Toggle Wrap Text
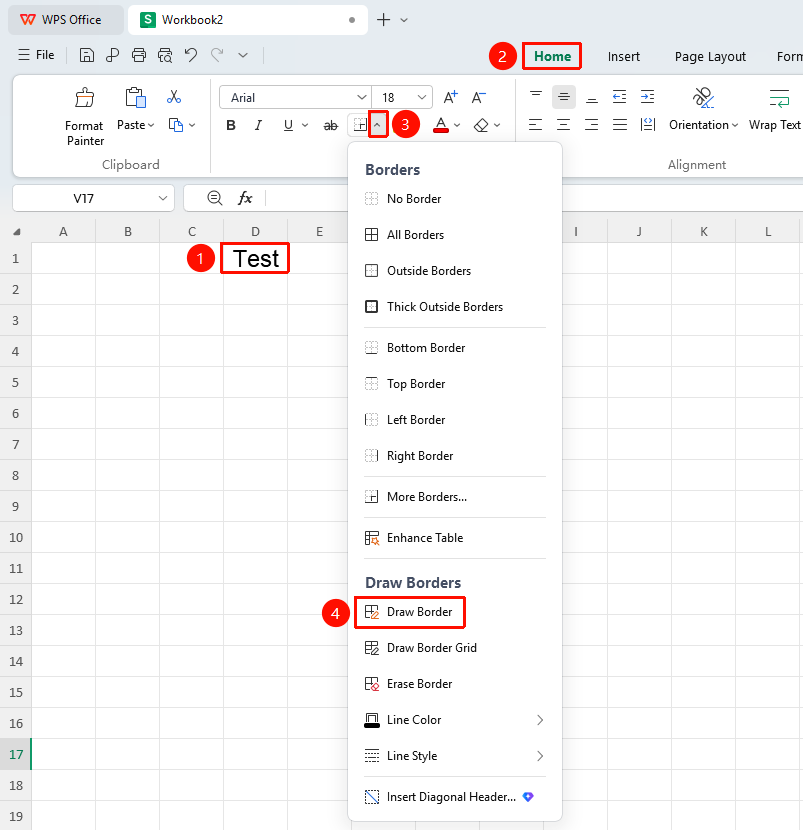803x830 pixels. [775, 110]
